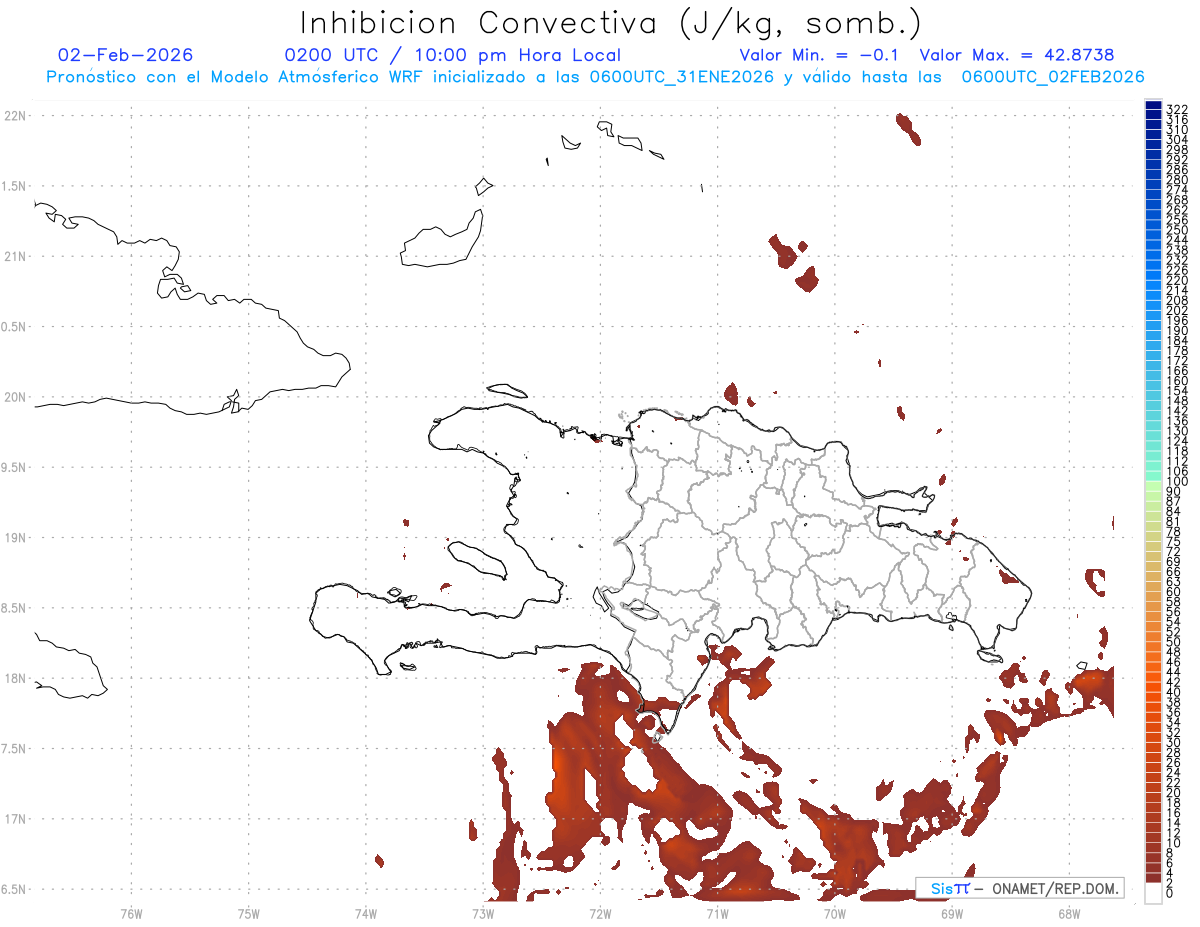
Task: Click the "22N" latitude label
Action: [15, 116]
